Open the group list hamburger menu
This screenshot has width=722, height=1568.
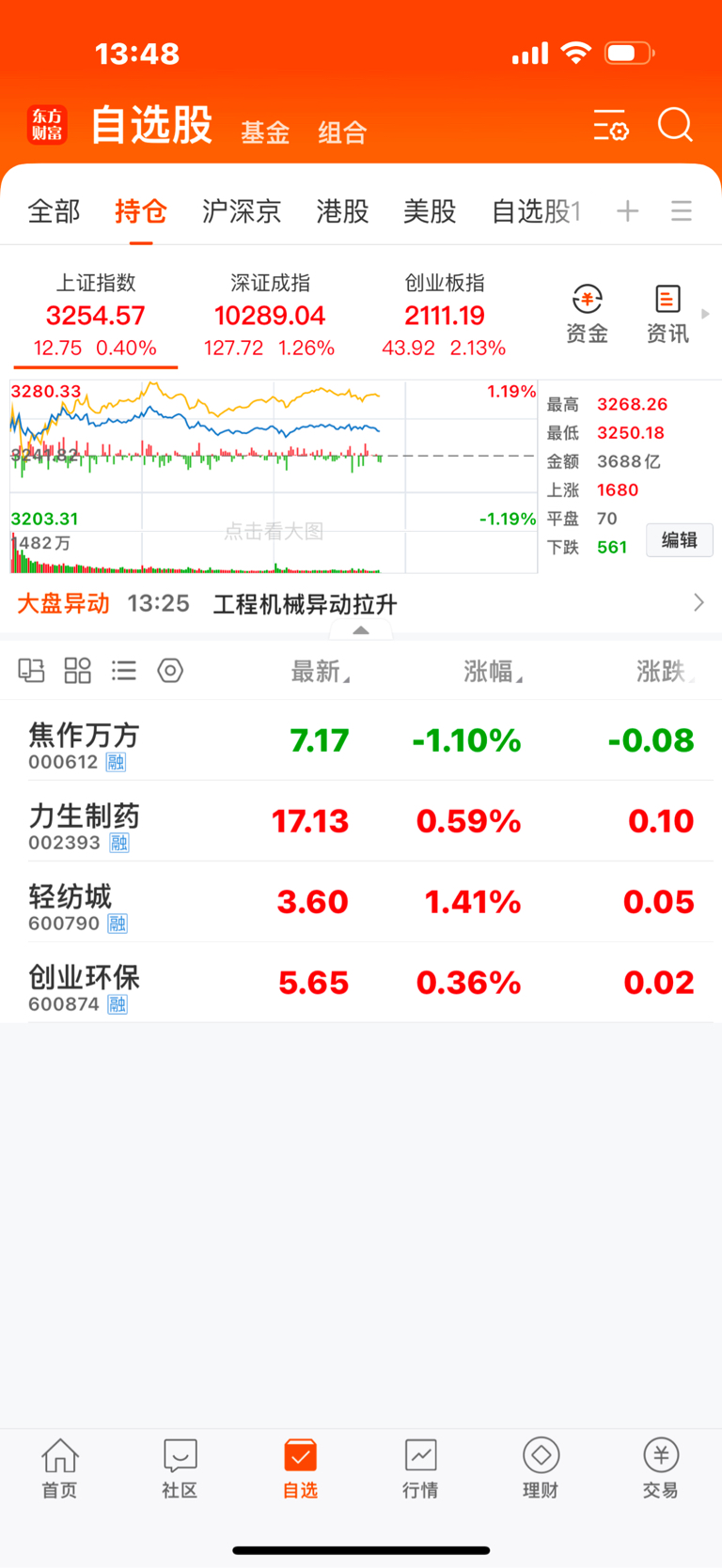(682, 211)
